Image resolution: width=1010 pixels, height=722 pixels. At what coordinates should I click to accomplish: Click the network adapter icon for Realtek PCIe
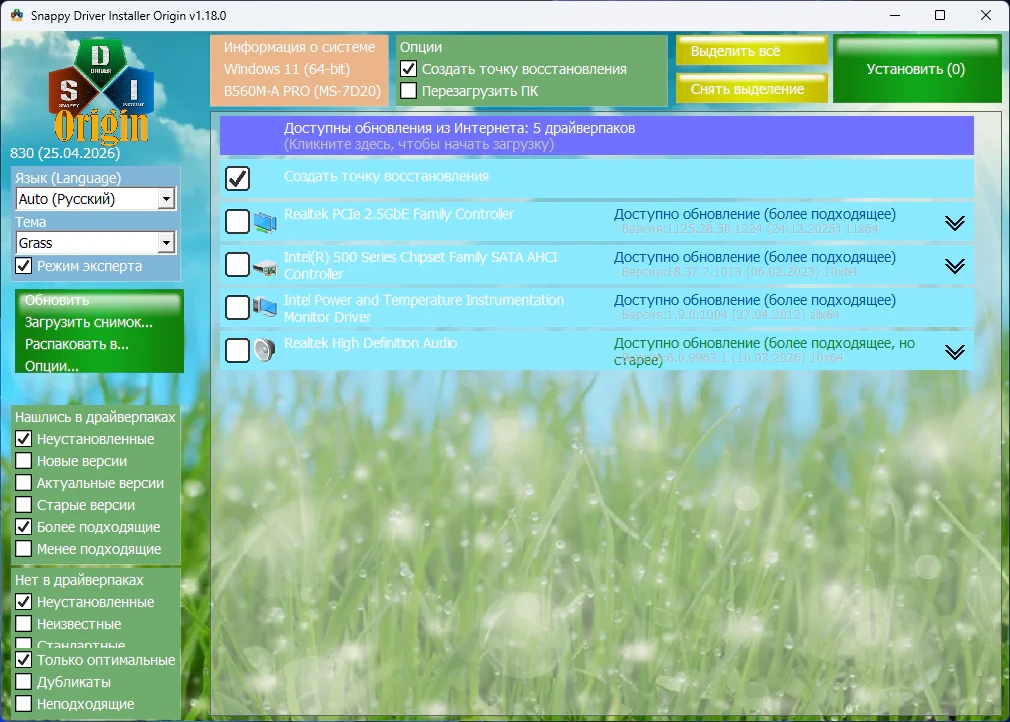265,222
